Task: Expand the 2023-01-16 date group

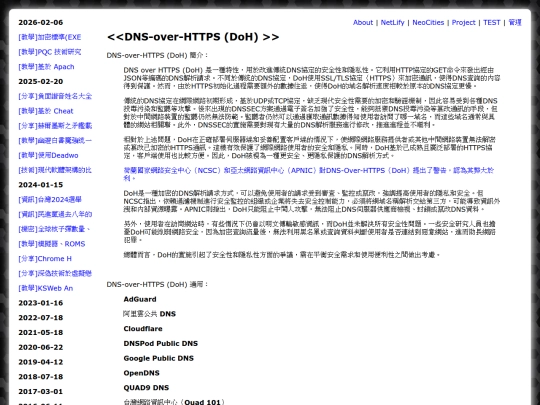Action: point(41,303)
